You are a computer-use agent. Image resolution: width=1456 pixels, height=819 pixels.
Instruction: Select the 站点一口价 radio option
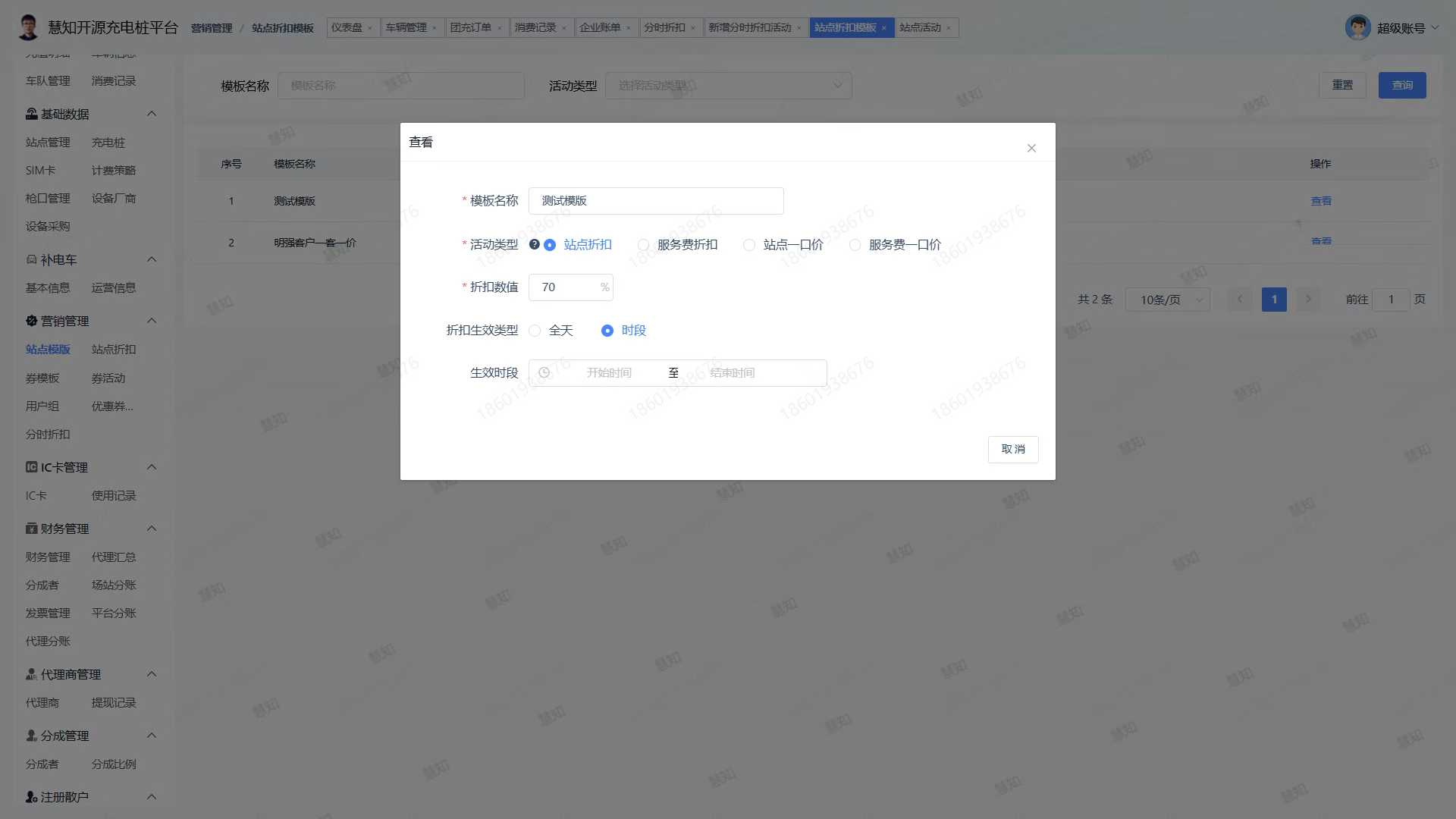coord(749,245)
